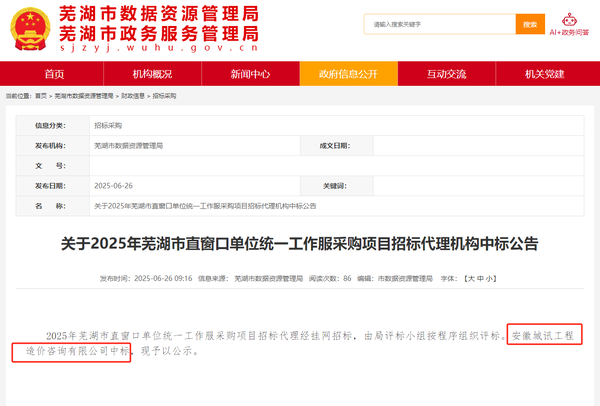
Task: Open the 新闻中心 navigation tab
Action: (x=250, y=74)
